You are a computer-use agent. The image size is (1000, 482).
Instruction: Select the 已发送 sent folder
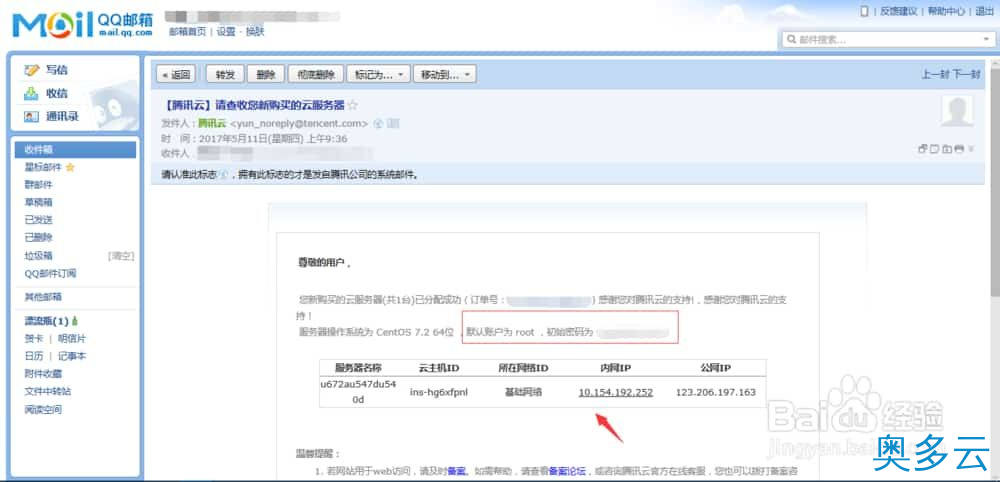(x=38, y=220)
